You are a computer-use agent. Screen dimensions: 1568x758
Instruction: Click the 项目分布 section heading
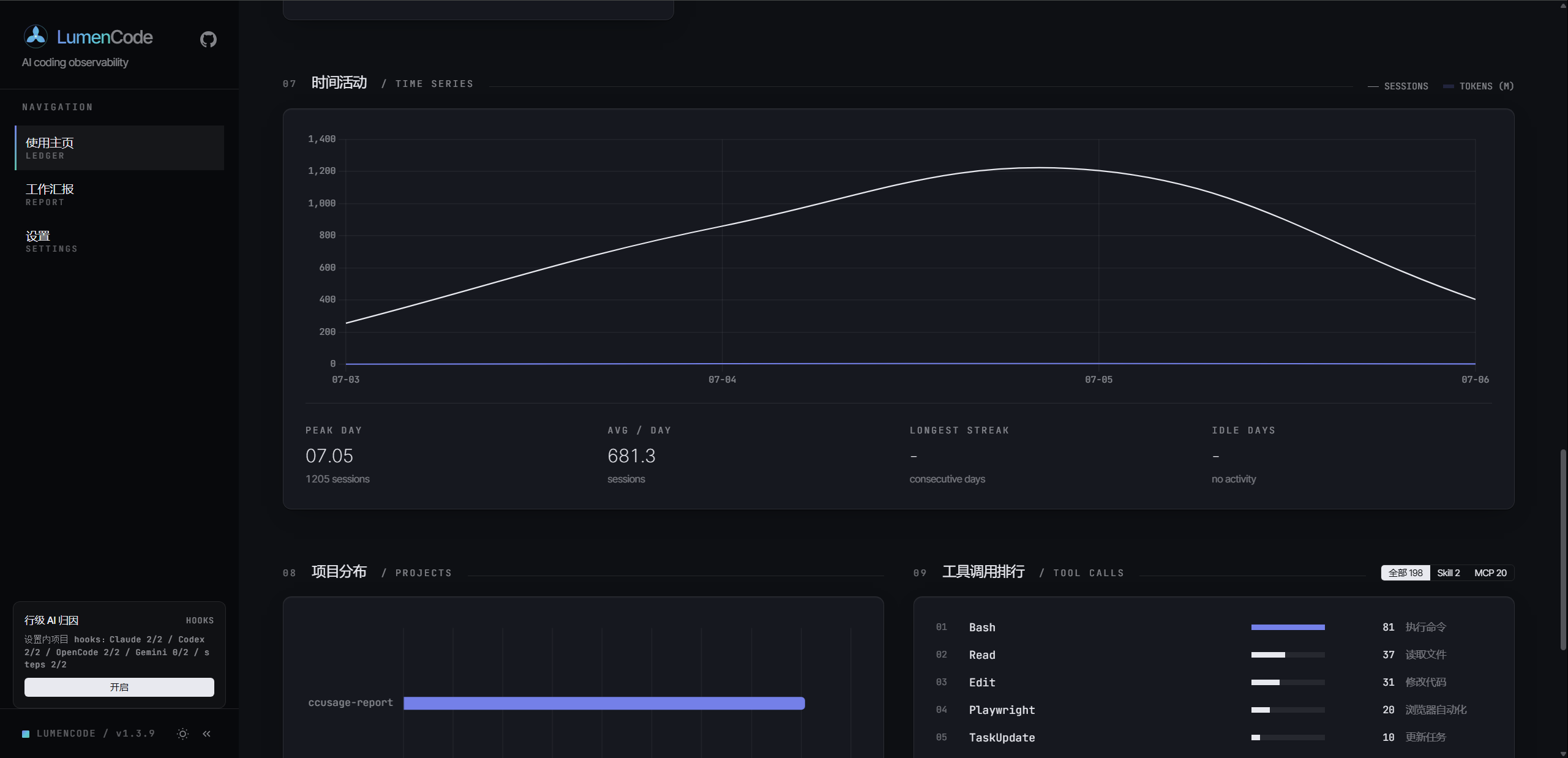[339, 572]
